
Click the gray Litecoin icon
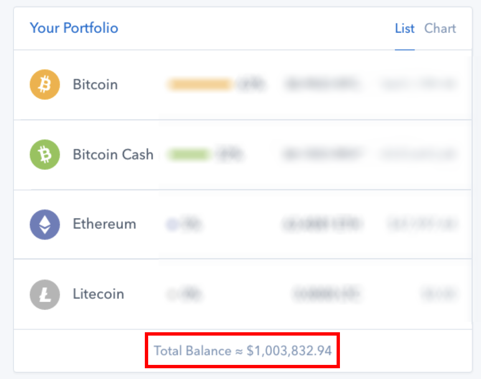45,294
